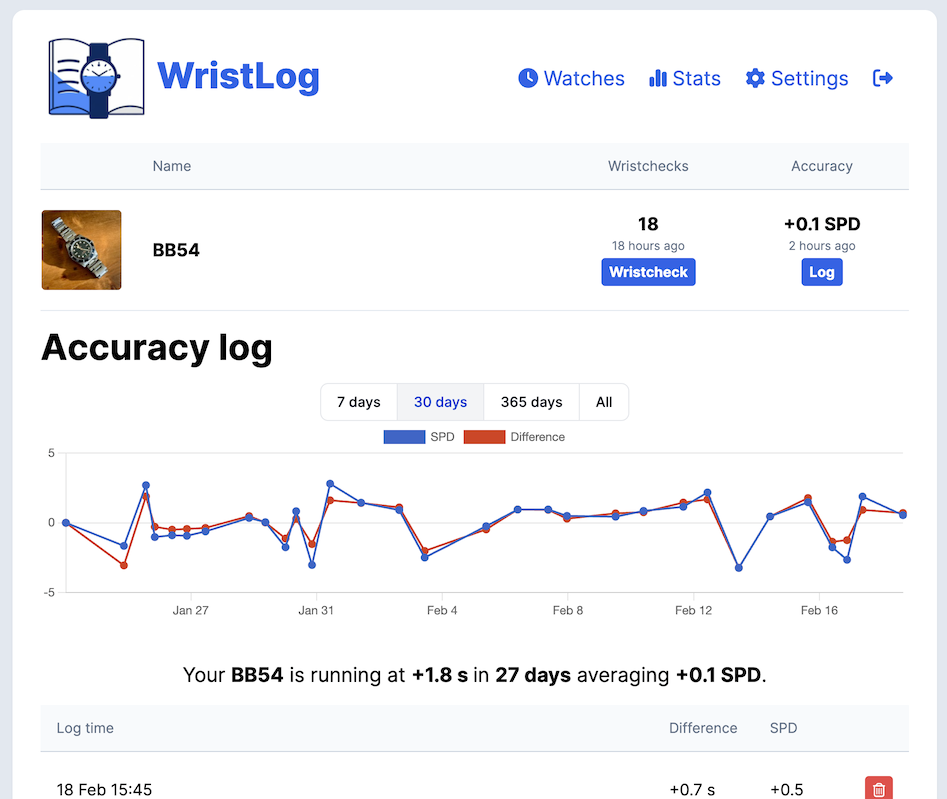The width and height of the screenshot is (947, 799).
Task: Click the bar chart icon beside Stats
Action: [x=658, y=78]
